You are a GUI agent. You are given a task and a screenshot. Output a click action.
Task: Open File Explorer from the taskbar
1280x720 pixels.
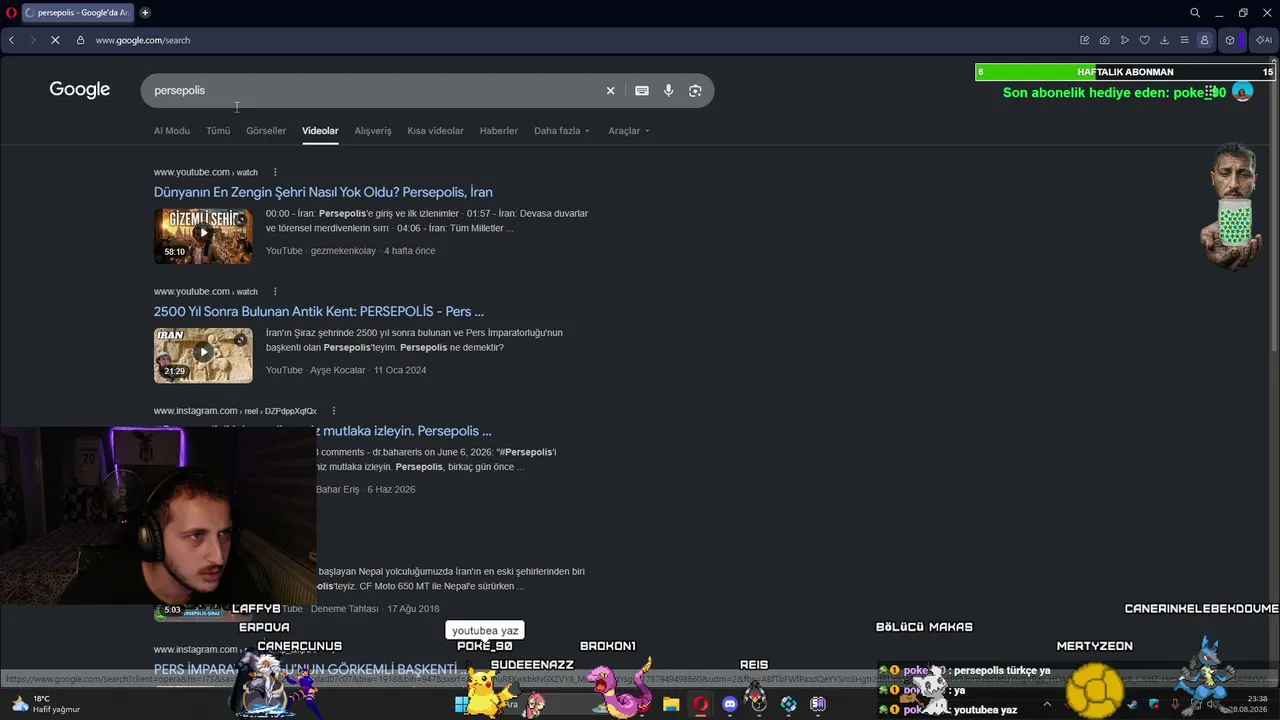pos(671,704)
